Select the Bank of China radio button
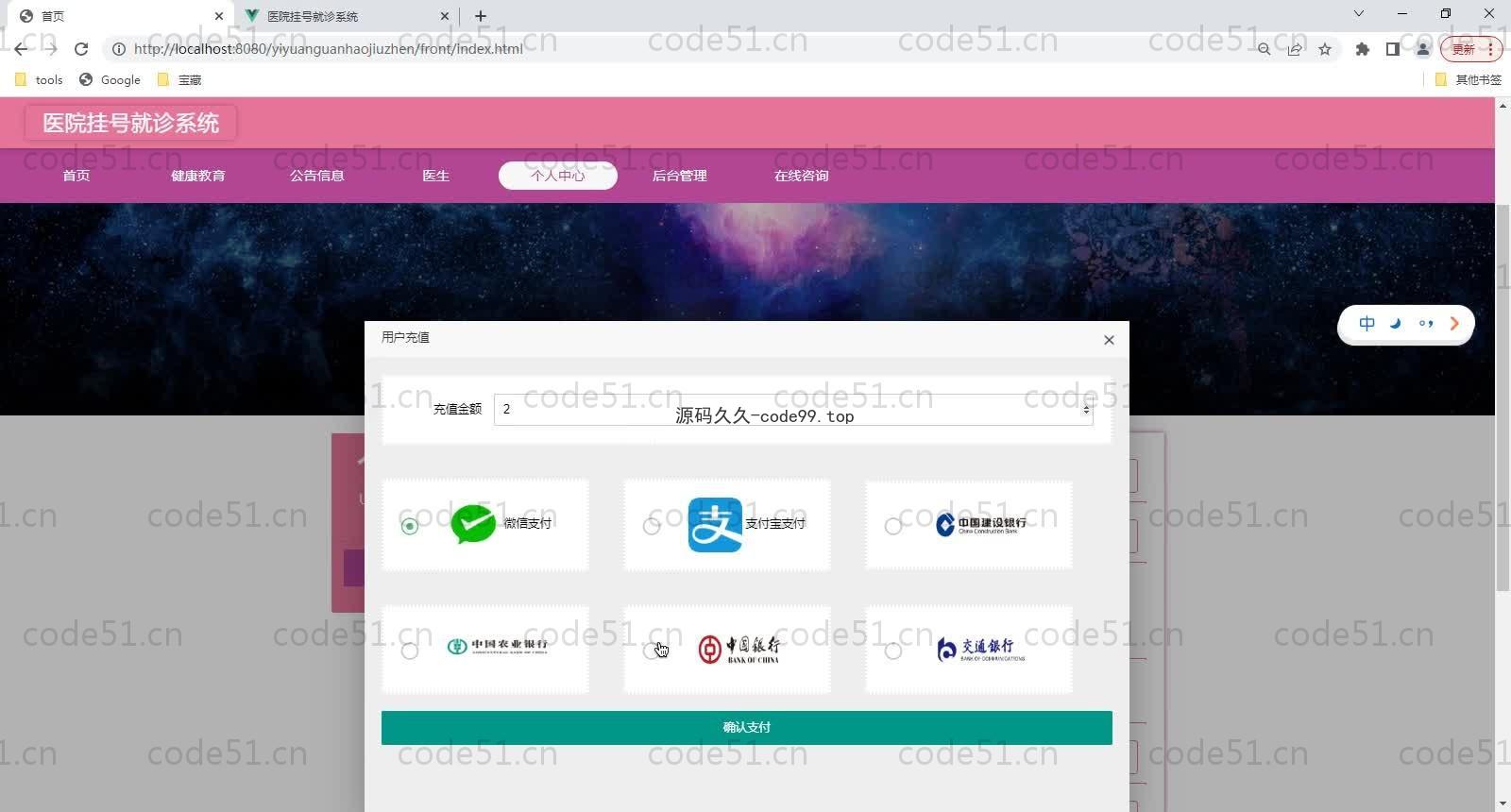 pyautogui.click(x=652, y=651)
